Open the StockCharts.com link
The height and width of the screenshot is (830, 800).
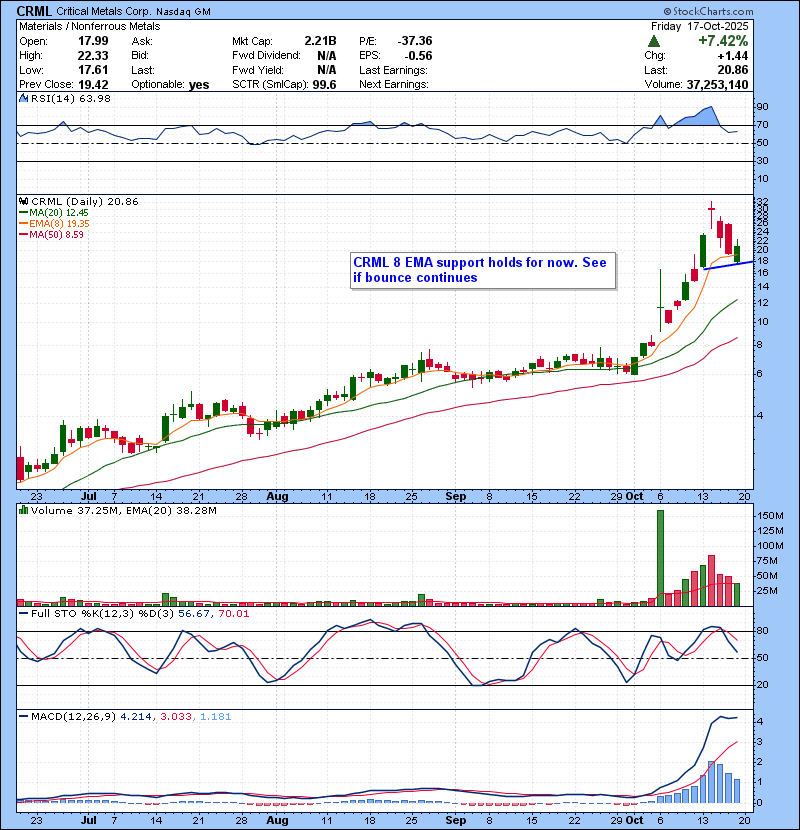pyautogui.click(x=713, y=12)
